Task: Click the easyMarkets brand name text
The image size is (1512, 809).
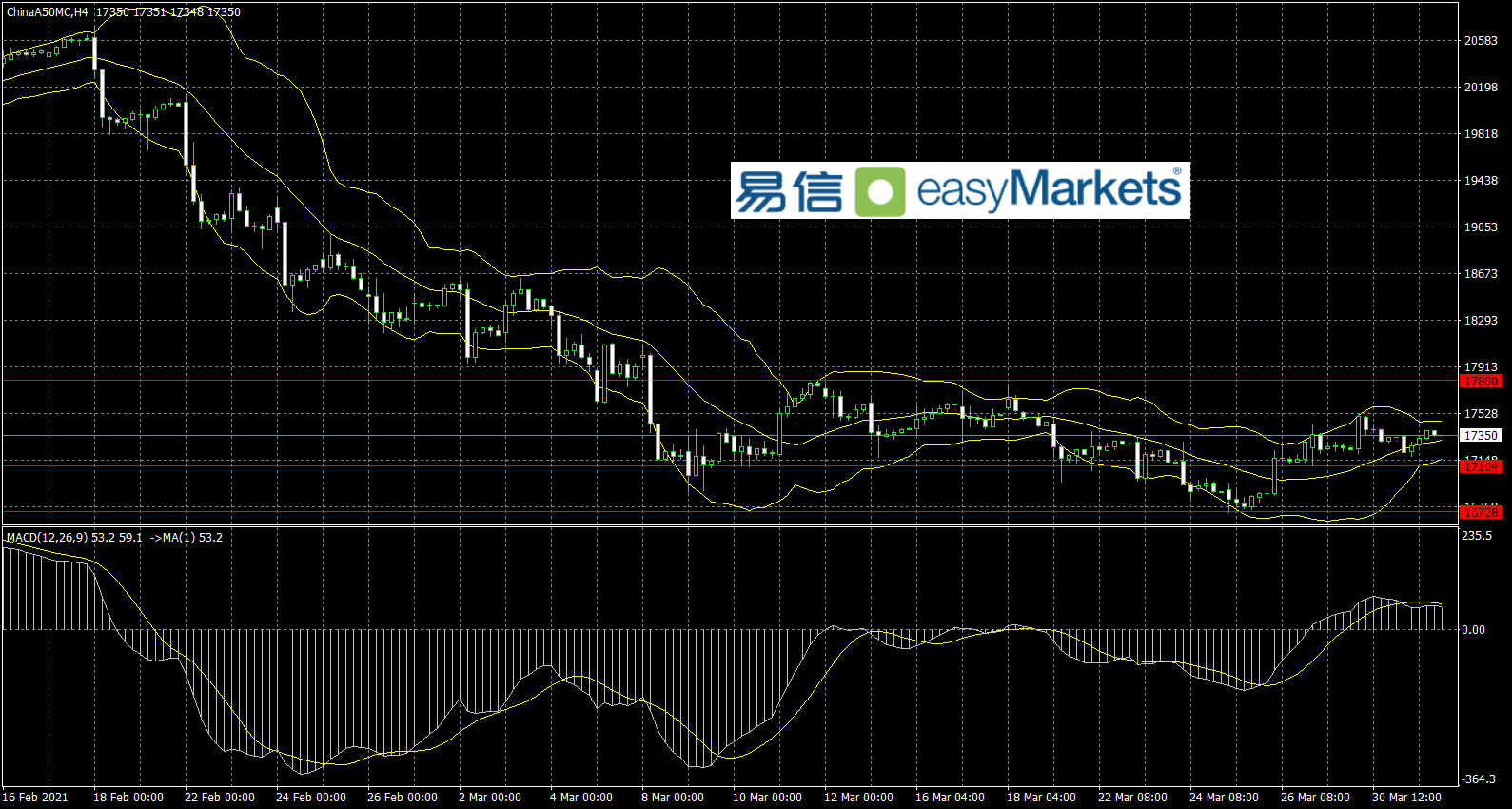Action: point(1049,189)
